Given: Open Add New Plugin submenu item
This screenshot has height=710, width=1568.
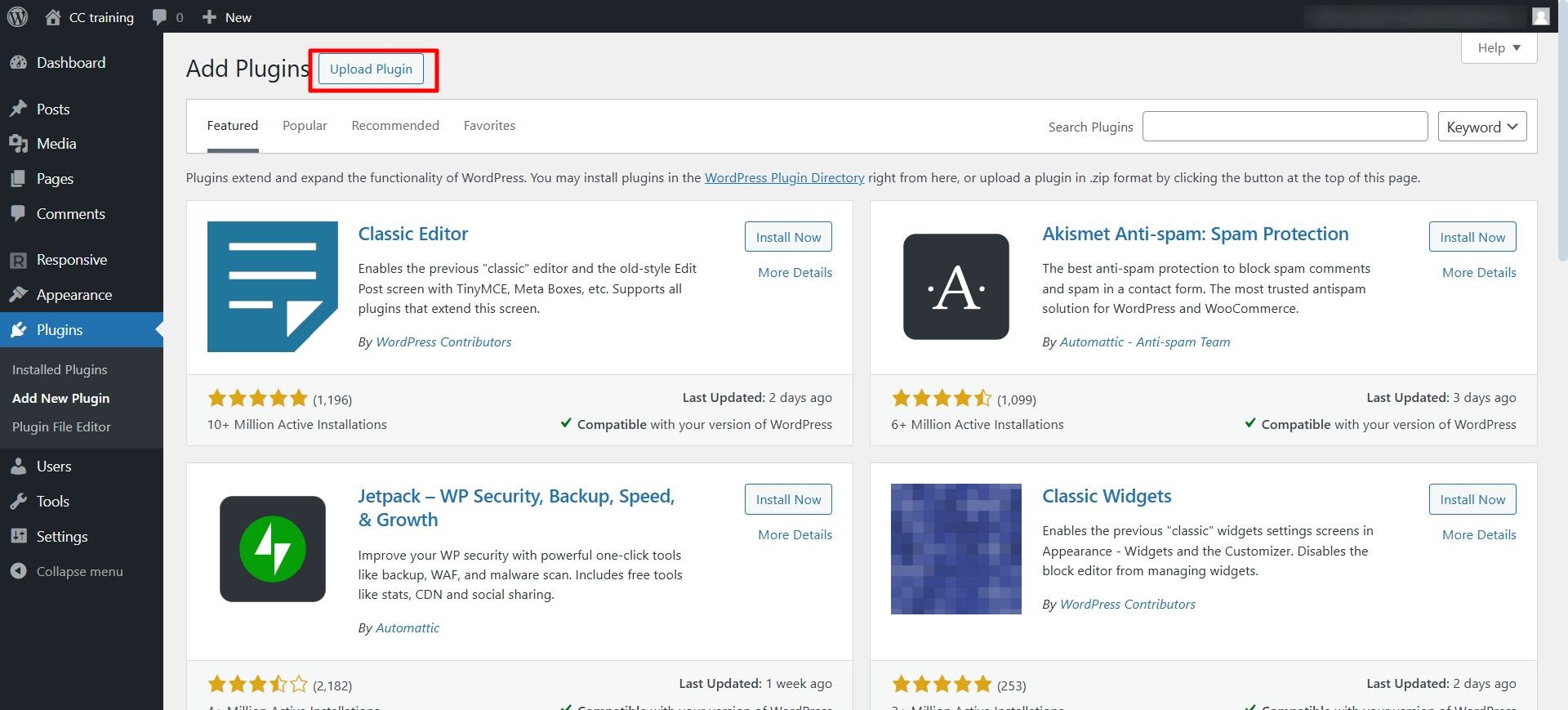Looking at the screenshot, I should click(61, 399).
